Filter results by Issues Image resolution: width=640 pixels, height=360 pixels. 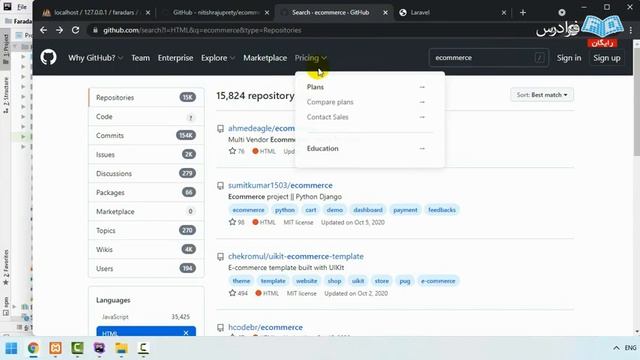[x=146, y=155]
